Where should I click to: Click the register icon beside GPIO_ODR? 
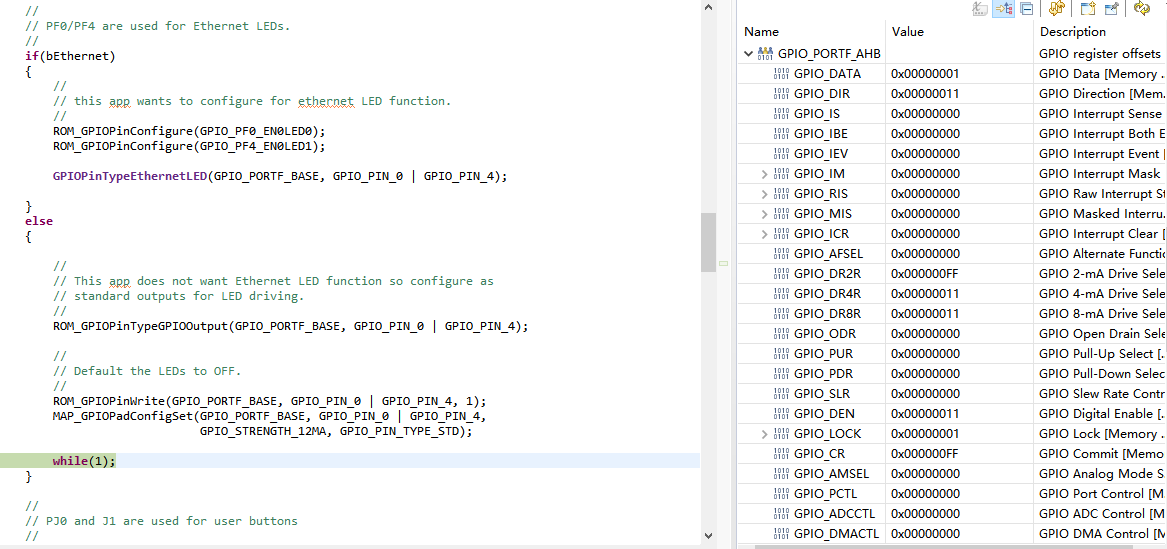pos(781,334)
